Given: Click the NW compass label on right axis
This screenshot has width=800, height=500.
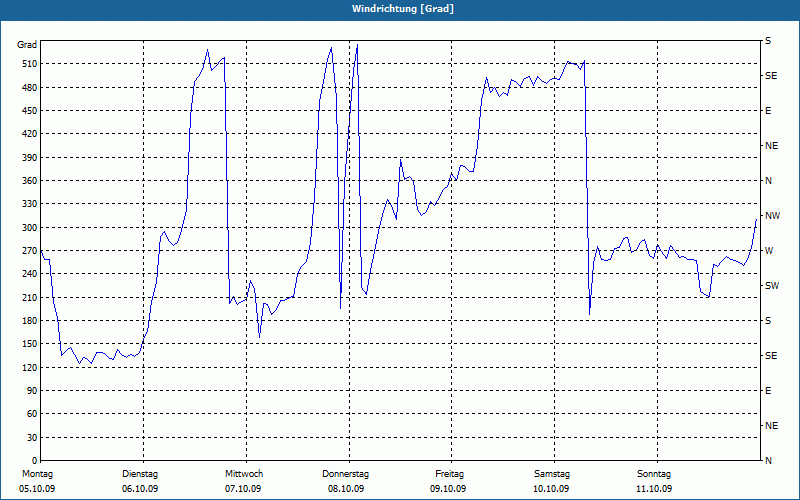Looking at the screenshot, I should click(x=772, y=216).
